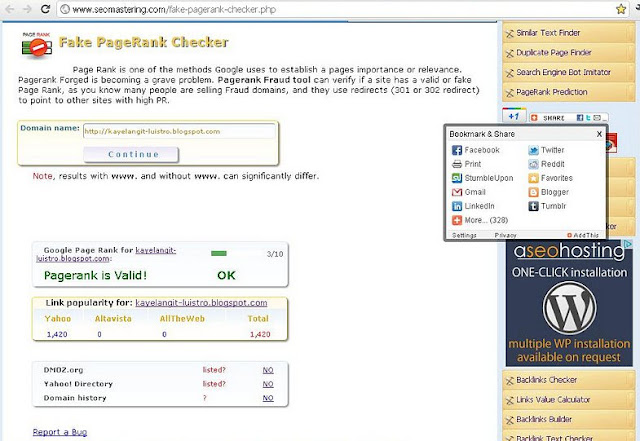This screenshot has width=640, height=441.
Task: Share via Gmail in popup
Action: (469, 192)
